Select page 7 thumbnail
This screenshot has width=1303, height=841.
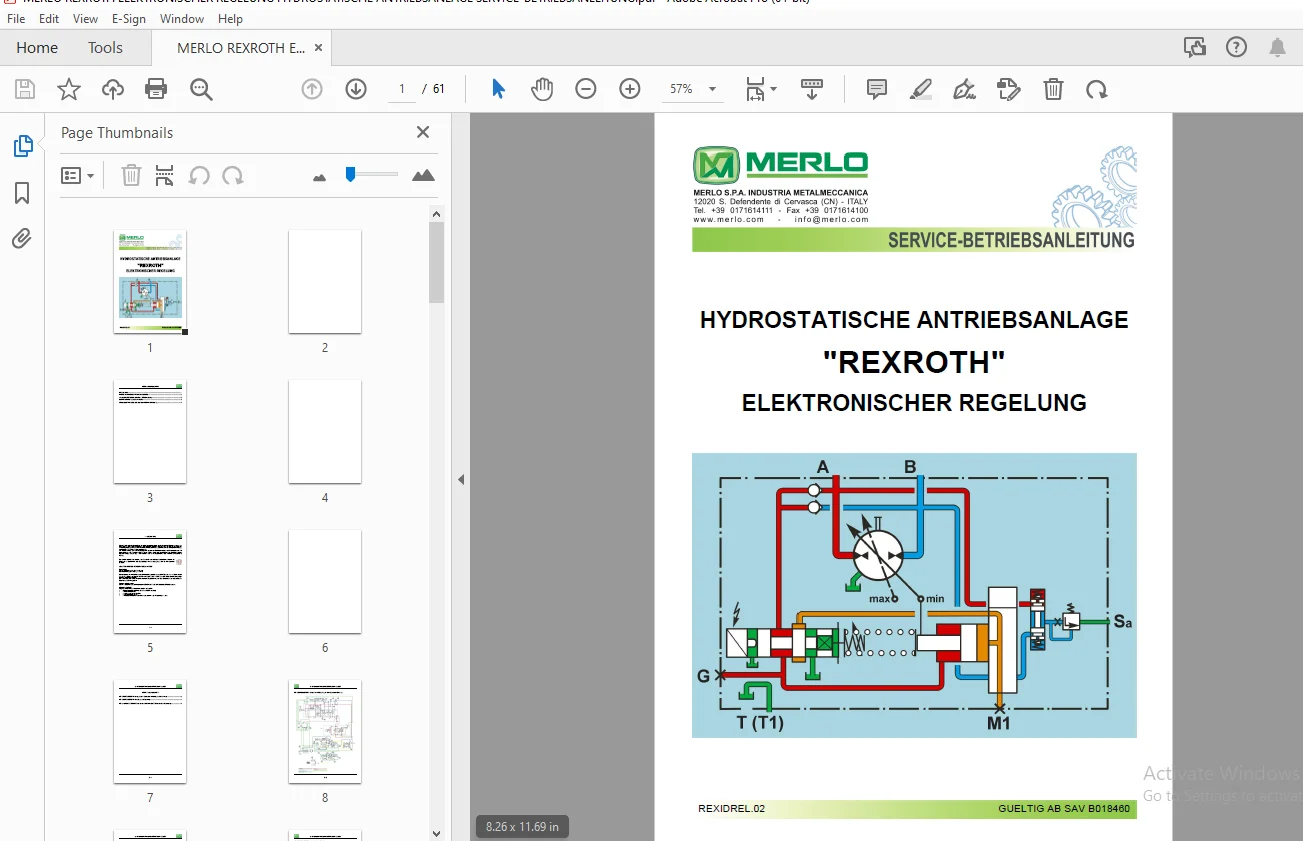(x=150, y=732)
